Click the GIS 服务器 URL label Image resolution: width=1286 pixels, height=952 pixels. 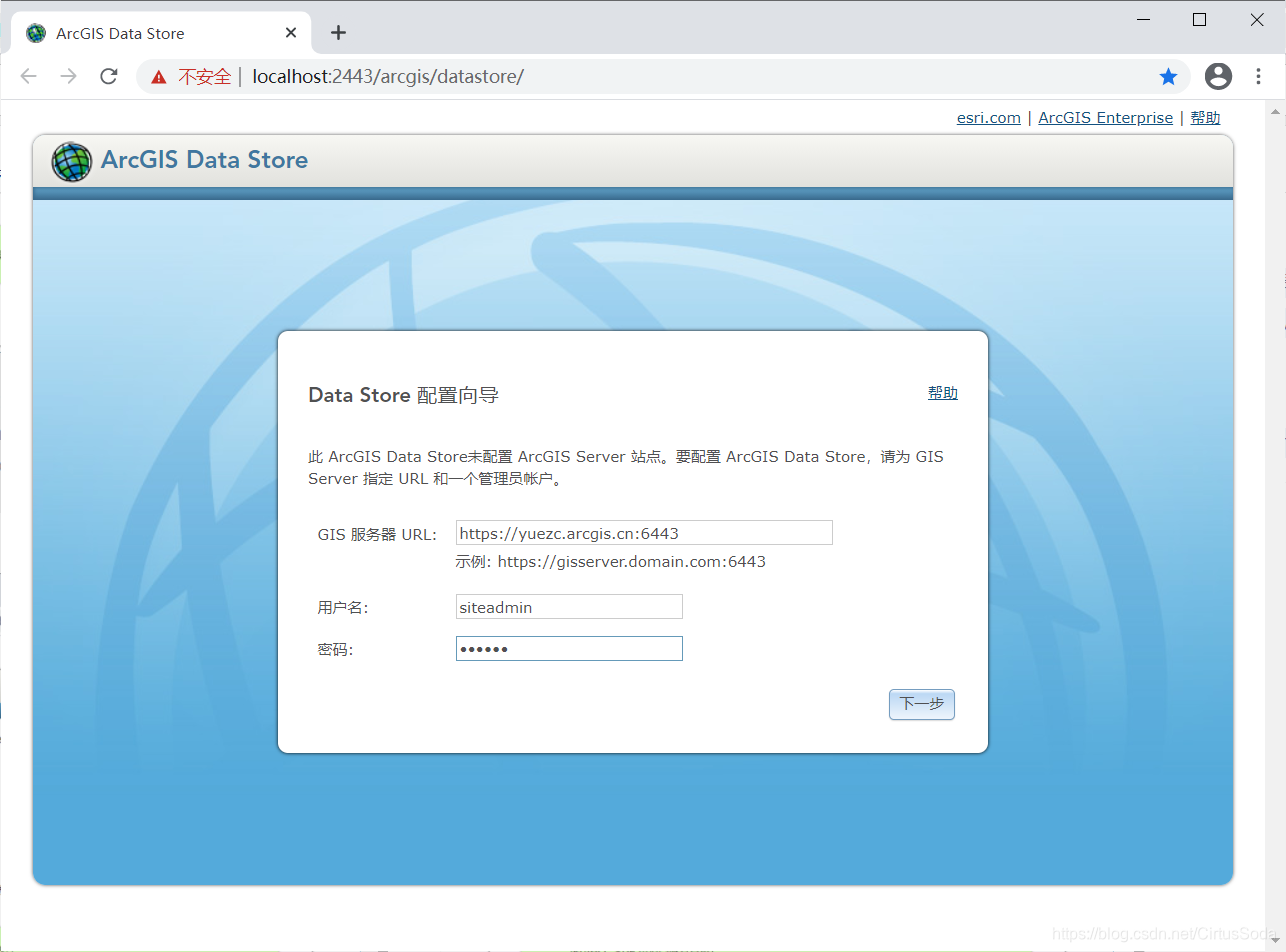(x=377, y=535)
